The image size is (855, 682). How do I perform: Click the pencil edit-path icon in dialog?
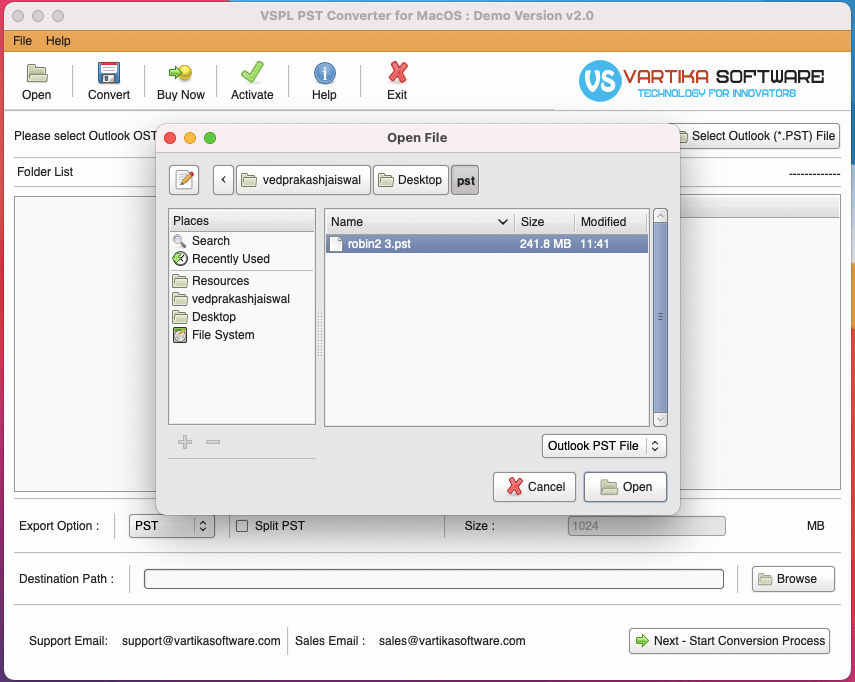[184, 180]
